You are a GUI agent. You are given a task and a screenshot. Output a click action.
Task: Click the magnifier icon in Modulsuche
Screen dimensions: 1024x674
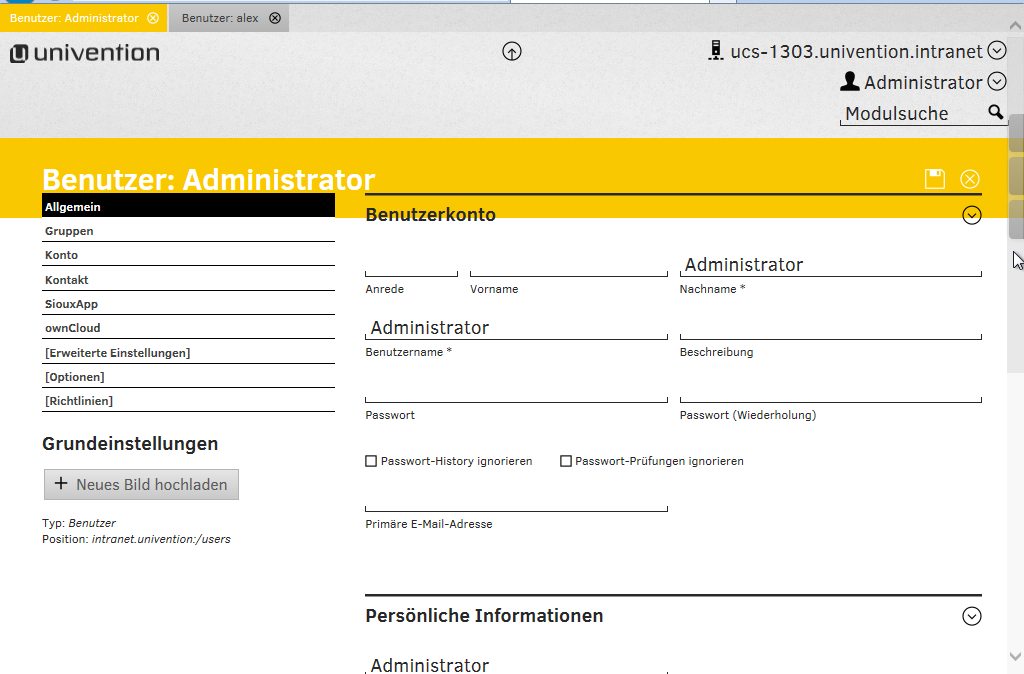click(x=995, y=112)
